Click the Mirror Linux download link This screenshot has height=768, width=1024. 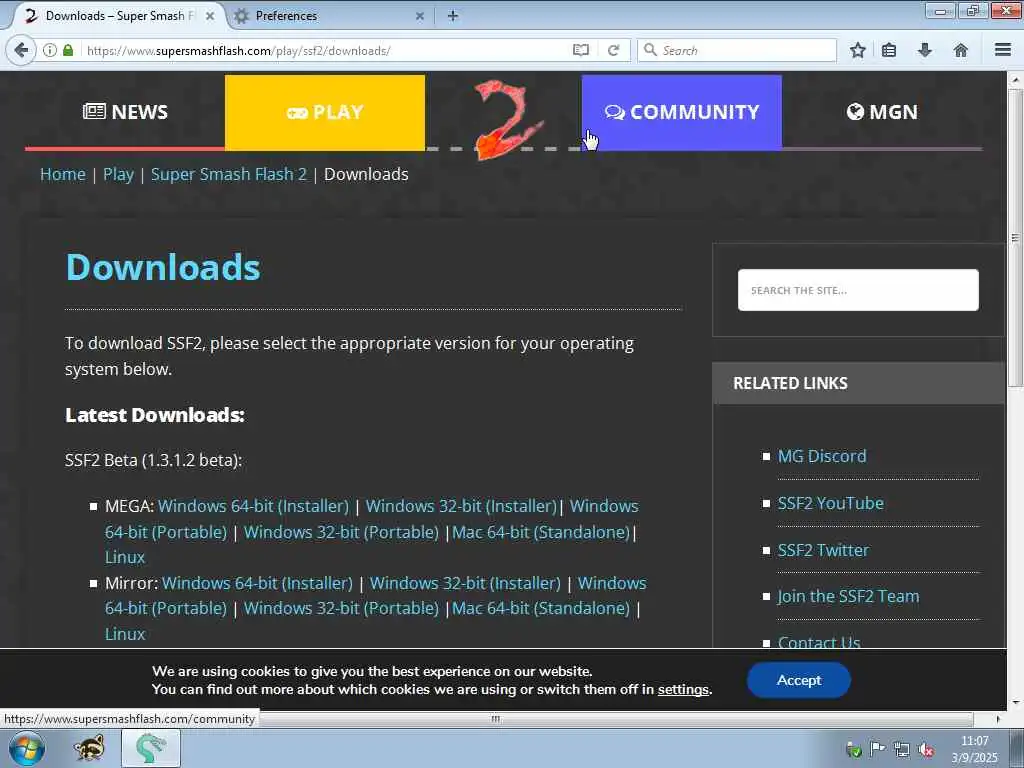[125, 633]
